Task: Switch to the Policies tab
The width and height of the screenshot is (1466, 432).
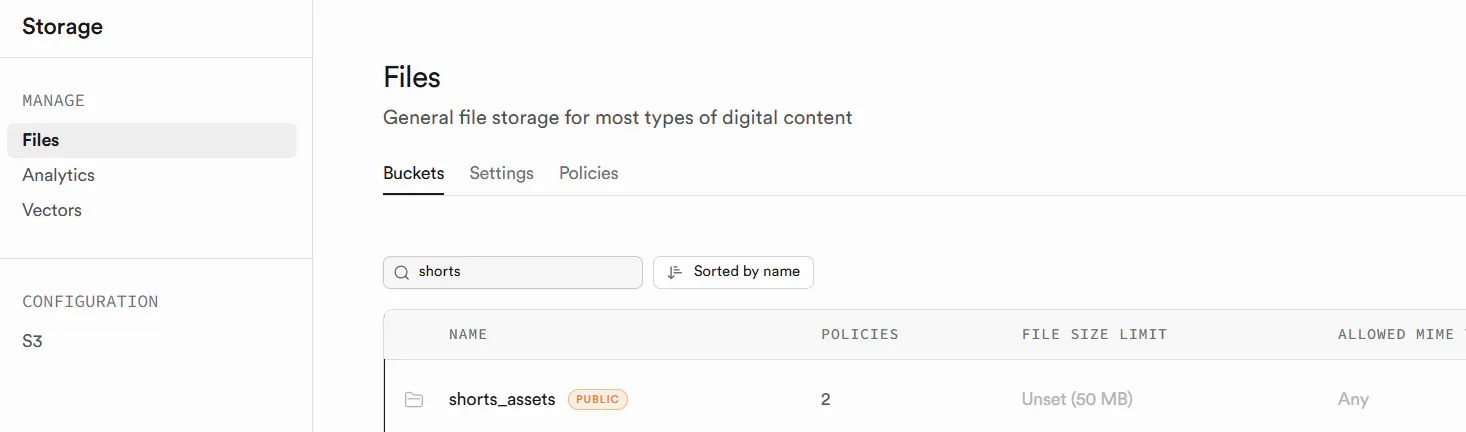Action: 588,173
